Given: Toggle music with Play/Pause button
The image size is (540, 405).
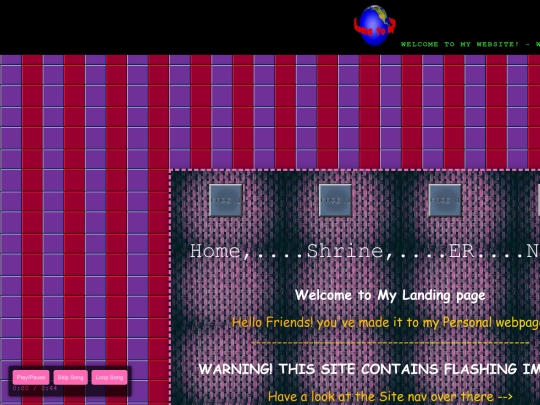Looking at the screenshot, I should click(x=31, y=377).
